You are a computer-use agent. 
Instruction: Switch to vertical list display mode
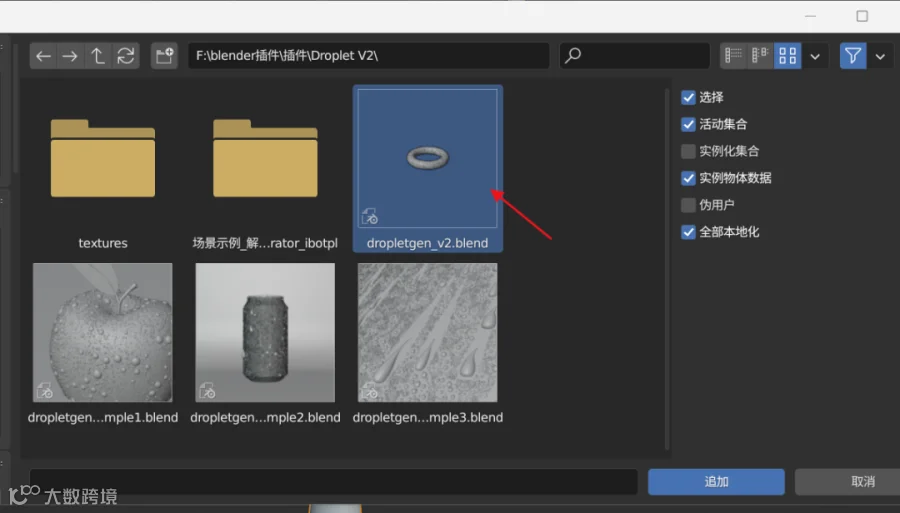point(734,56)
